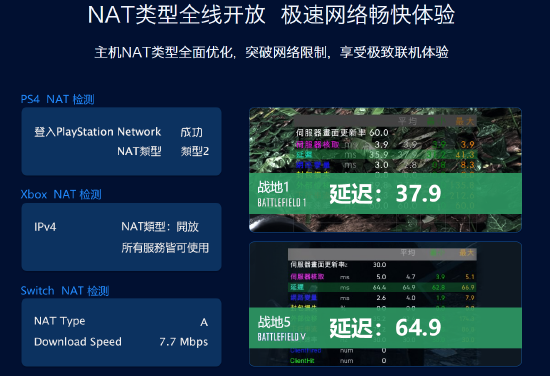Screen dimensions: 550x376
Task: Click the 主机NAT类型全面优化 subtitle text
Action: (x=271, y=52)
